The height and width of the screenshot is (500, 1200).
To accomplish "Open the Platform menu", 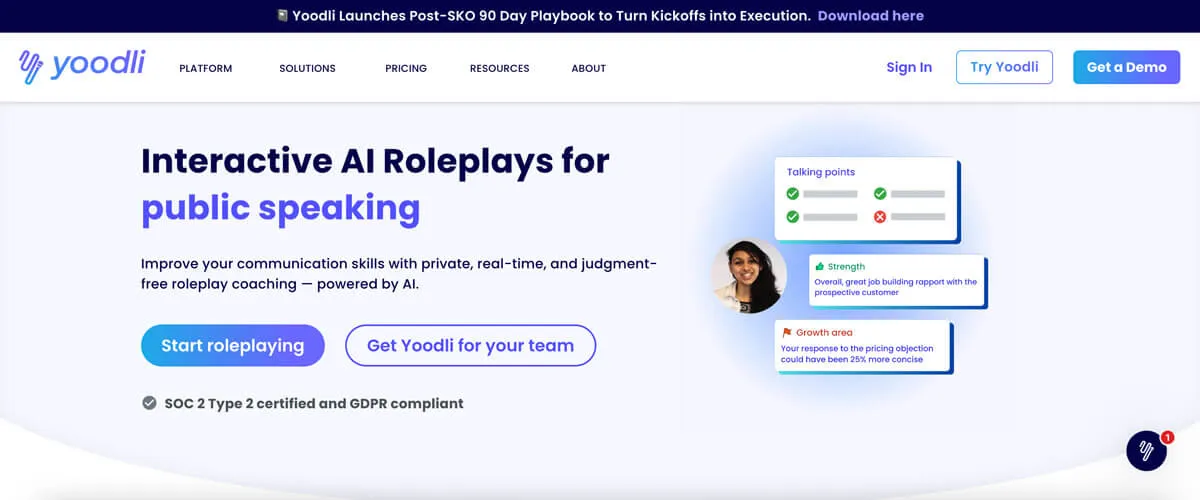I will click(206, 68).
